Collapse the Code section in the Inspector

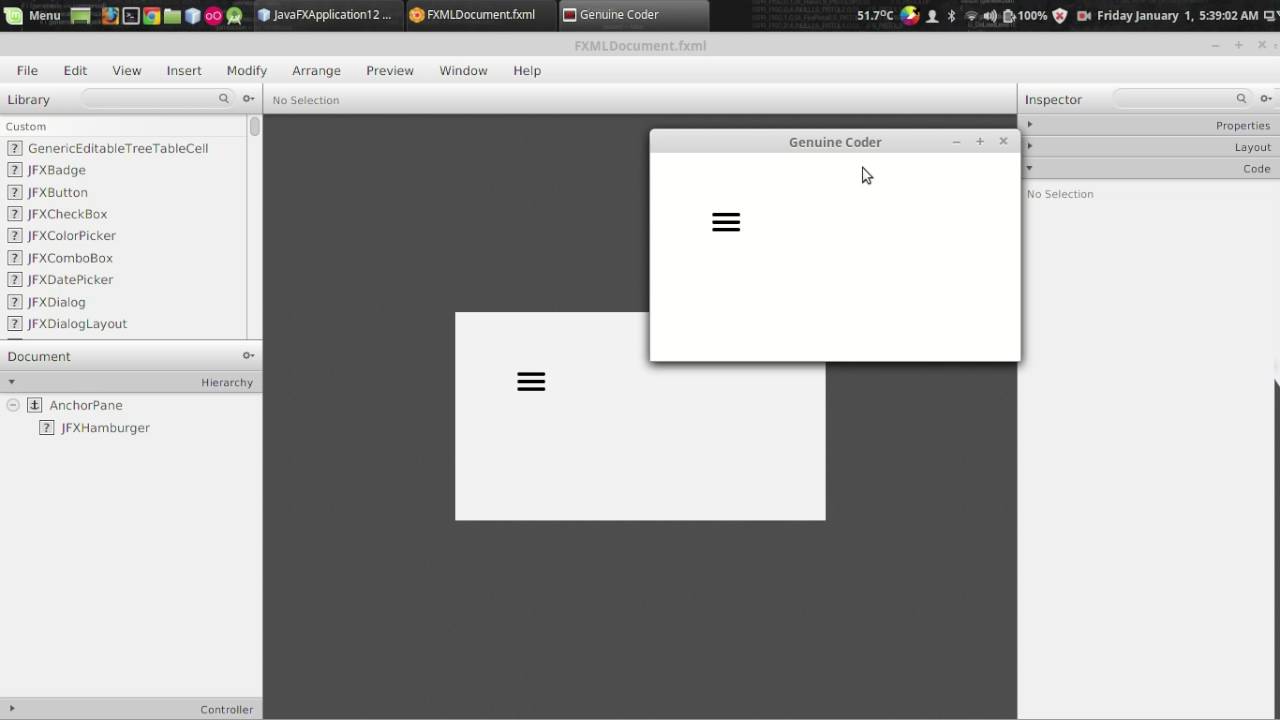coord(1029,168)
